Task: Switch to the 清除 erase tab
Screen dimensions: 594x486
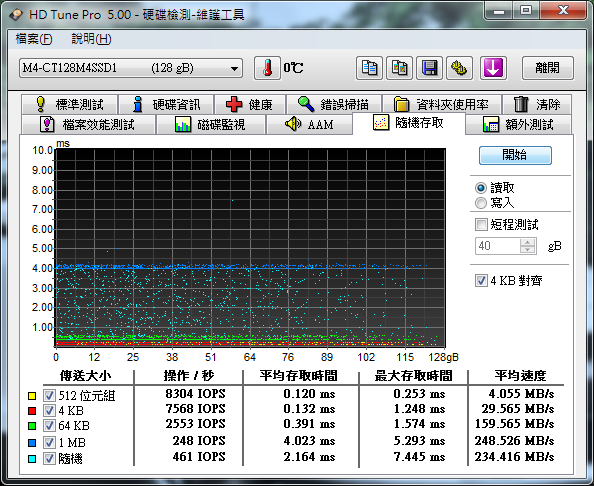Action: pos(537,104)
